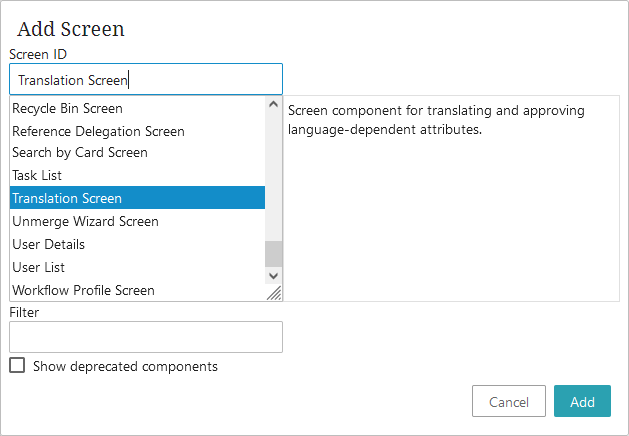Choose Search by Card Screen
629x436 pixels.
tap(137, 152)
